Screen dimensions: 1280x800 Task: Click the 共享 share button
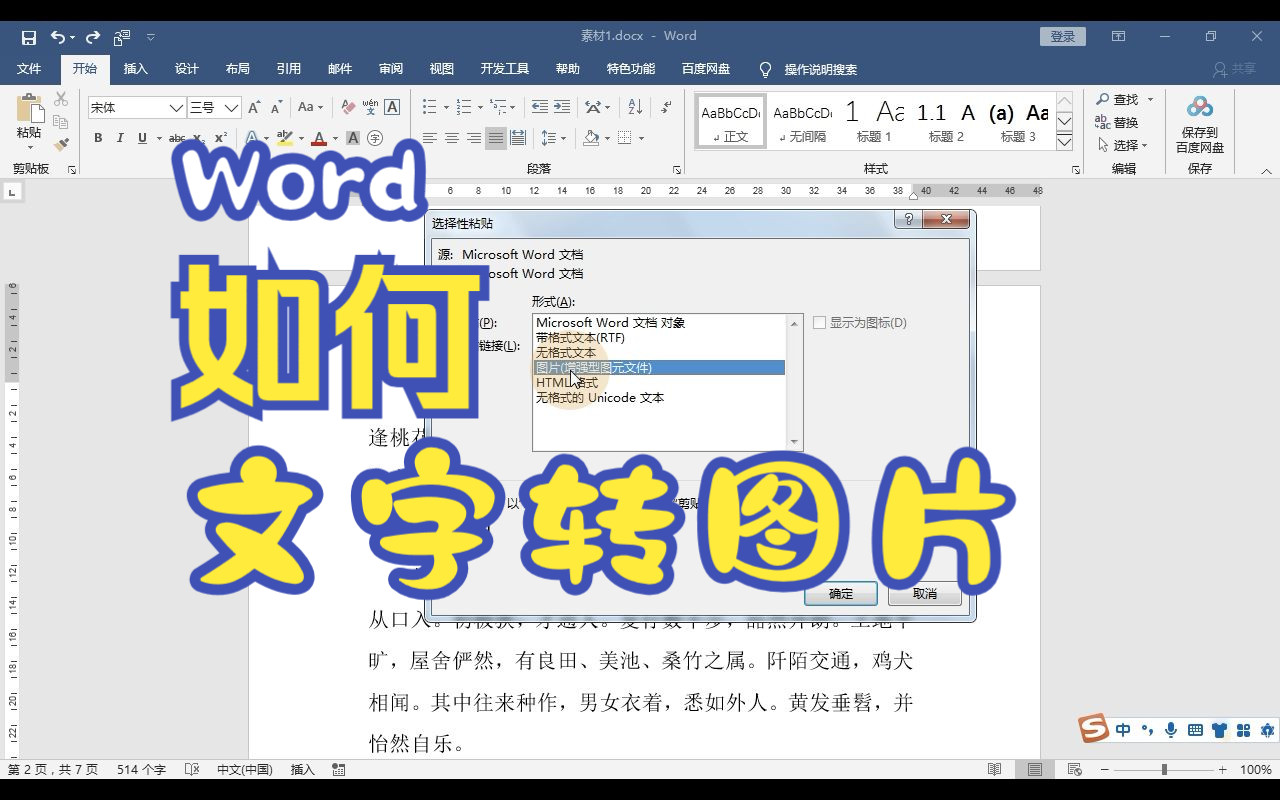pos(1234,69)
